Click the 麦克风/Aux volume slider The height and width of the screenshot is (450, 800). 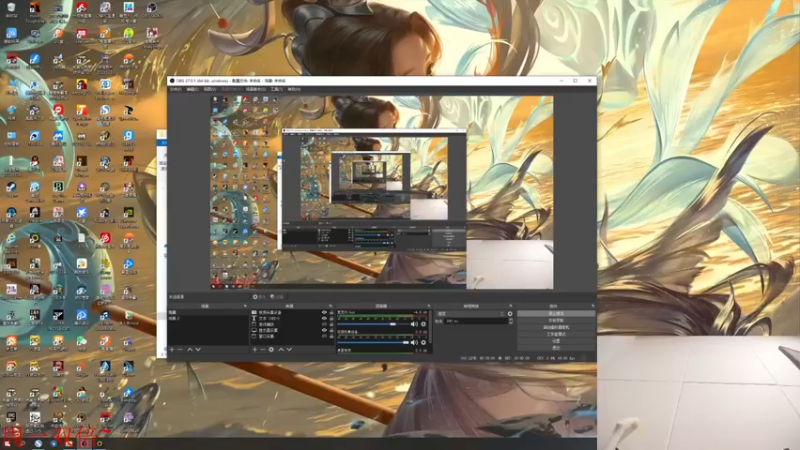point(373,324)
